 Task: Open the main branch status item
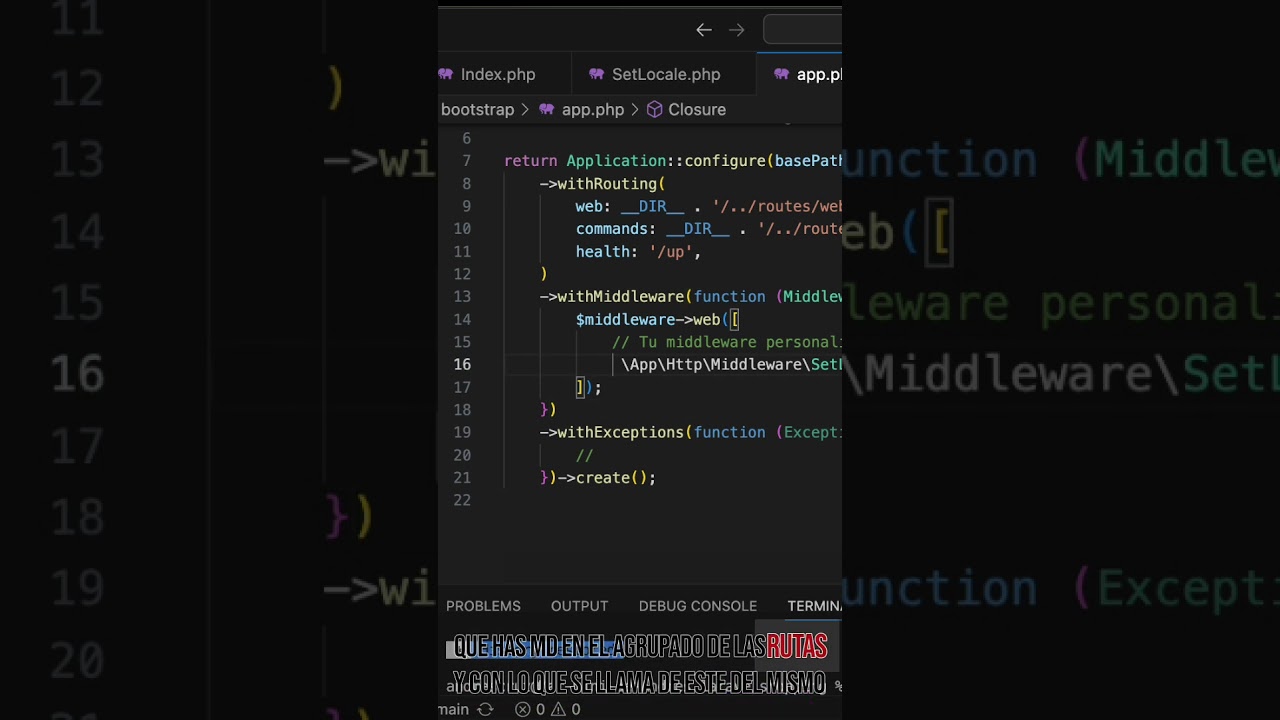454,709
